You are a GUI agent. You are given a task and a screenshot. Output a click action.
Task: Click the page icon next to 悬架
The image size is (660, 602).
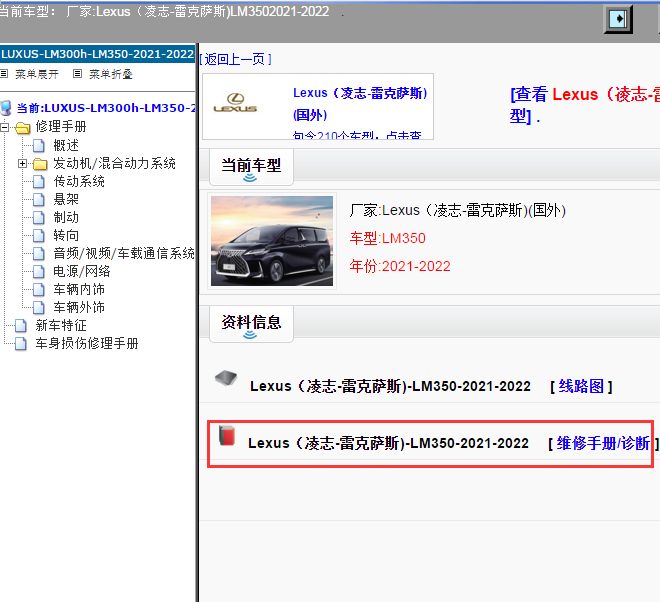point(39,200)
